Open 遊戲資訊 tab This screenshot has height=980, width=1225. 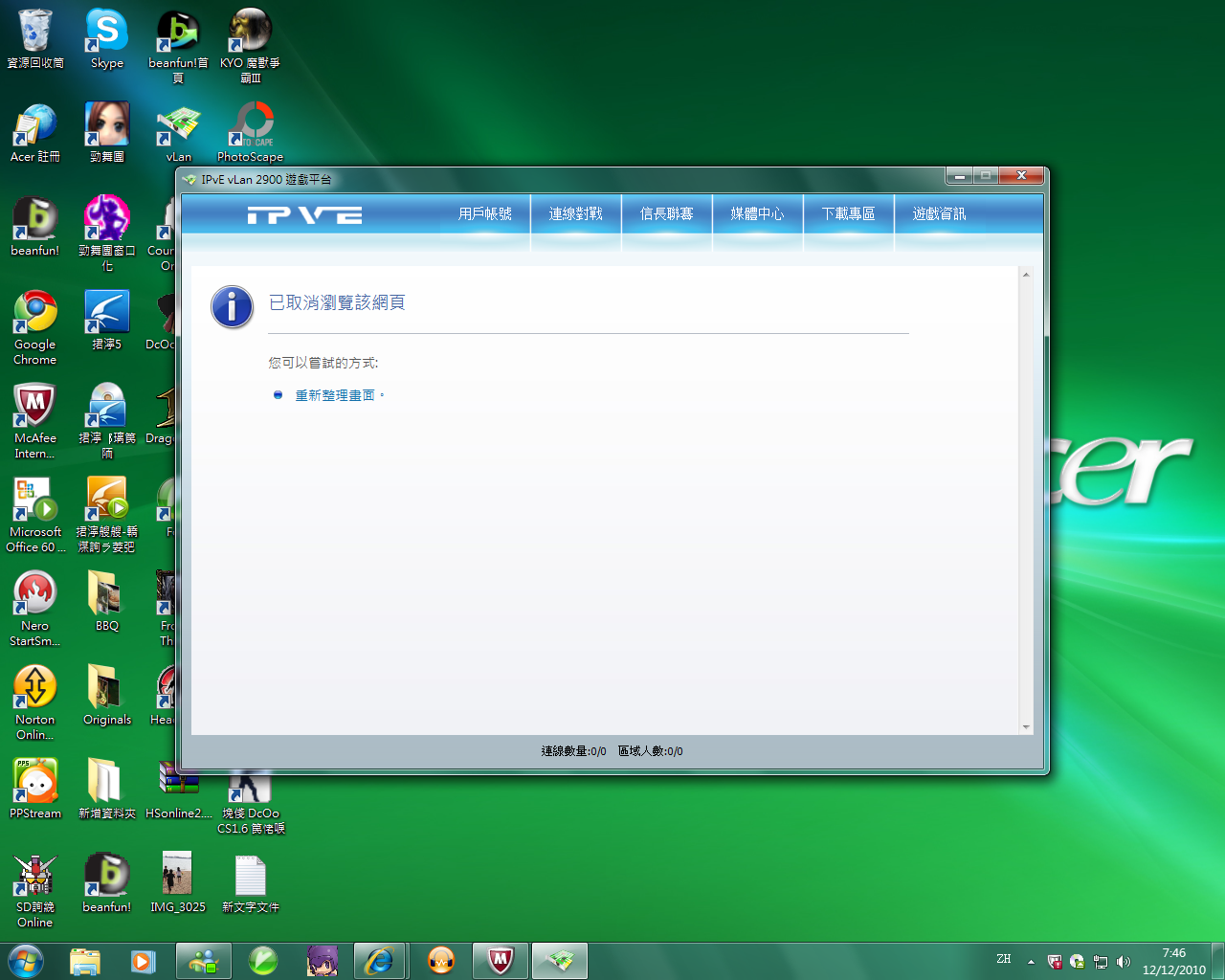click(939, 214)
